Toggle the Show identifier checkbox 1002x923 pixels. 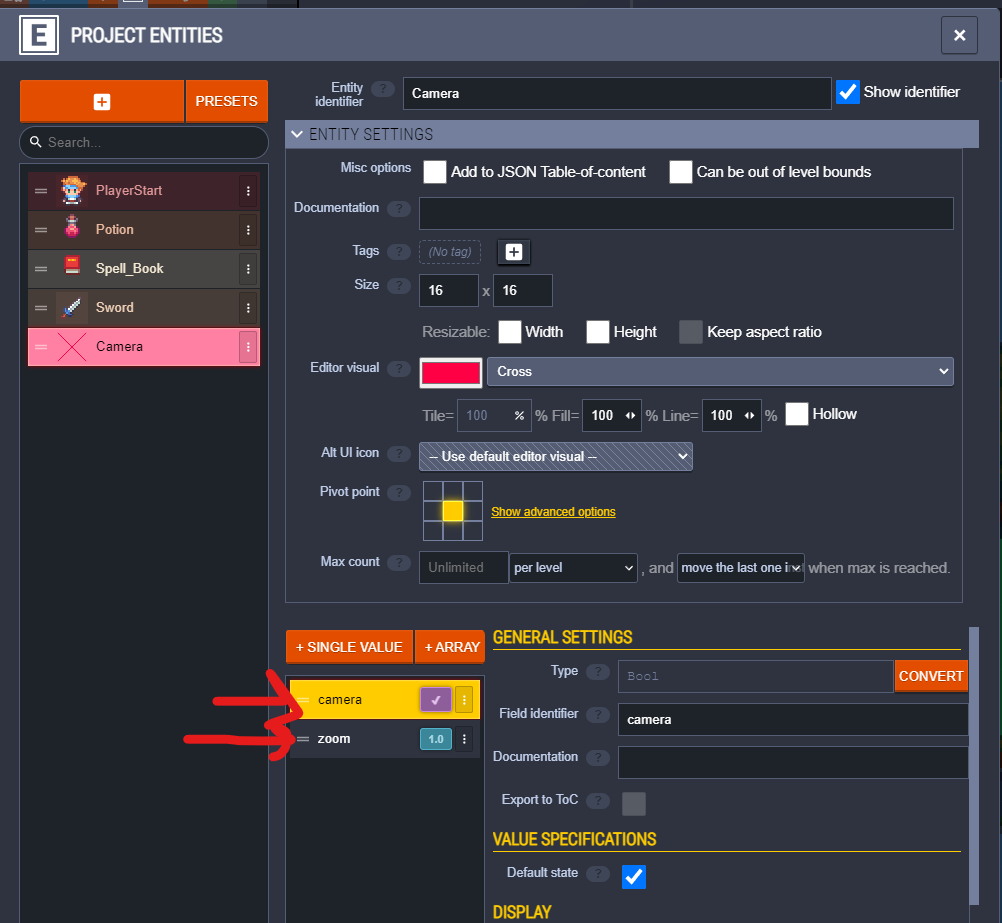[x=848, y=92]
